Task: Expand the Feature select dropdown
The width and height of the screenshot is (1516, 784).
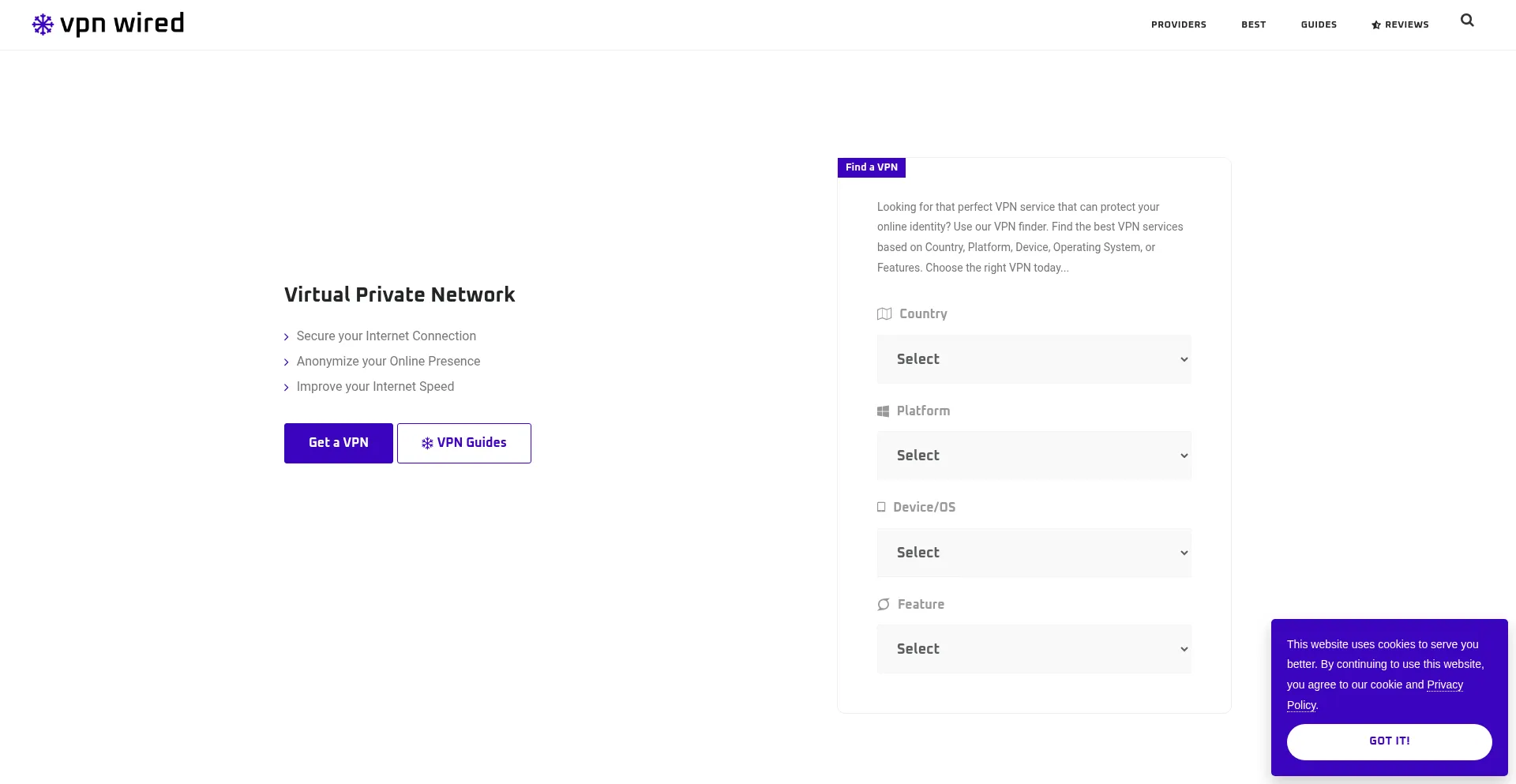Action: click(1034, 649)
